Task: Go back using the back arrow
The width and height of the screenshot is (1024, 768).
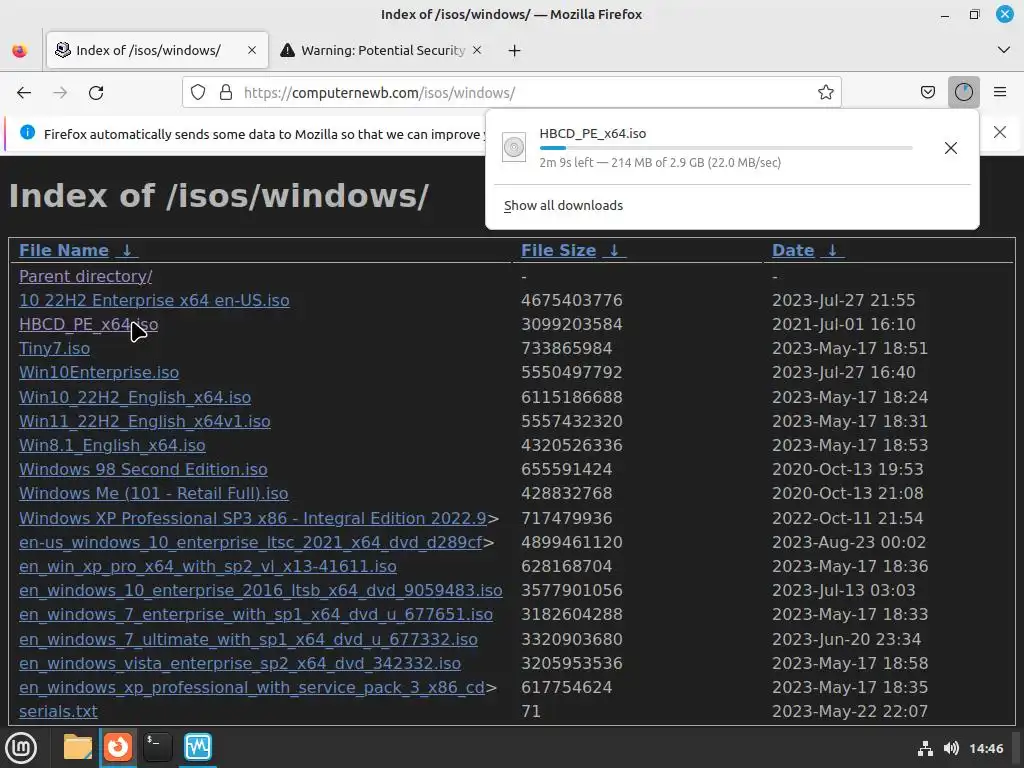Action: (x=24, y=93)
